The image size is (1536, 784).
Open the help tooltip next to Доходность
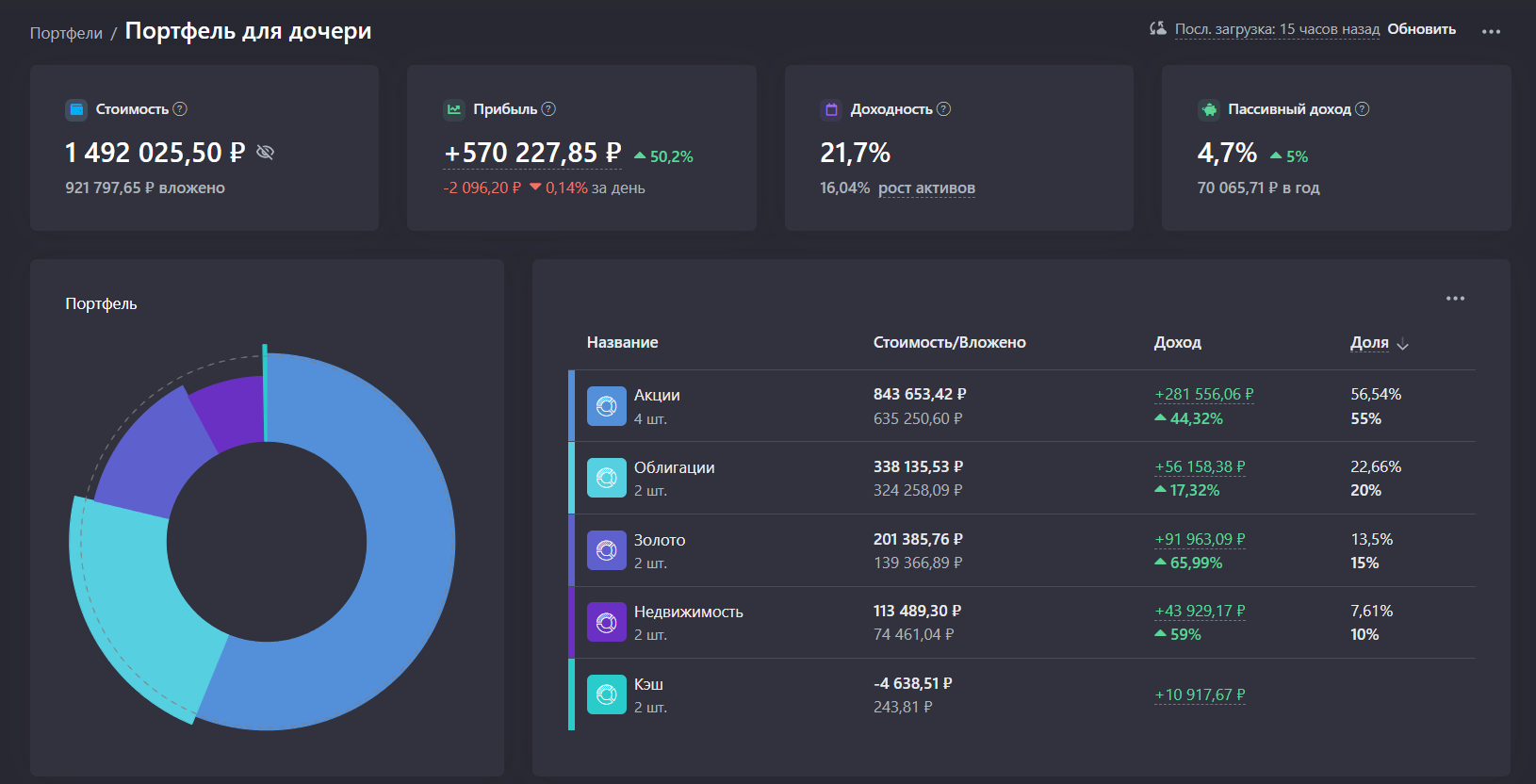tap(943, 109)
